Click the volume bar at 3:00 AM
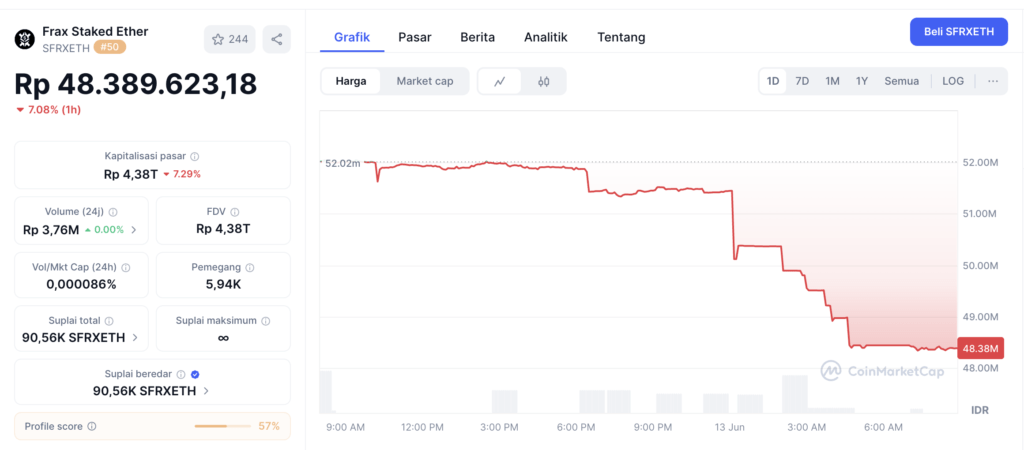The height and width of the screenshot is (450, 1024). point(795,394)
